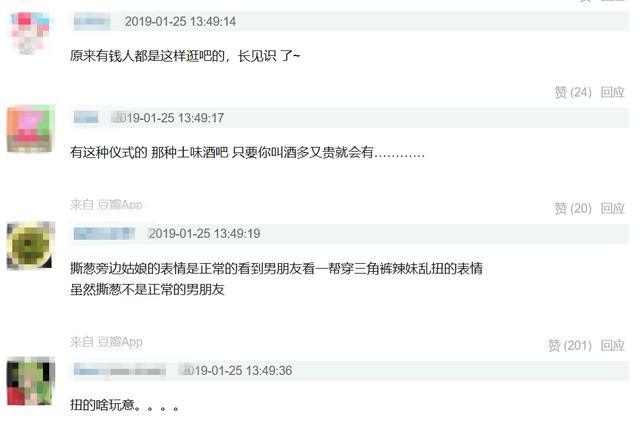Open blurred username of the 13:49:17 comment
The image size is (640, 426).
86,118
